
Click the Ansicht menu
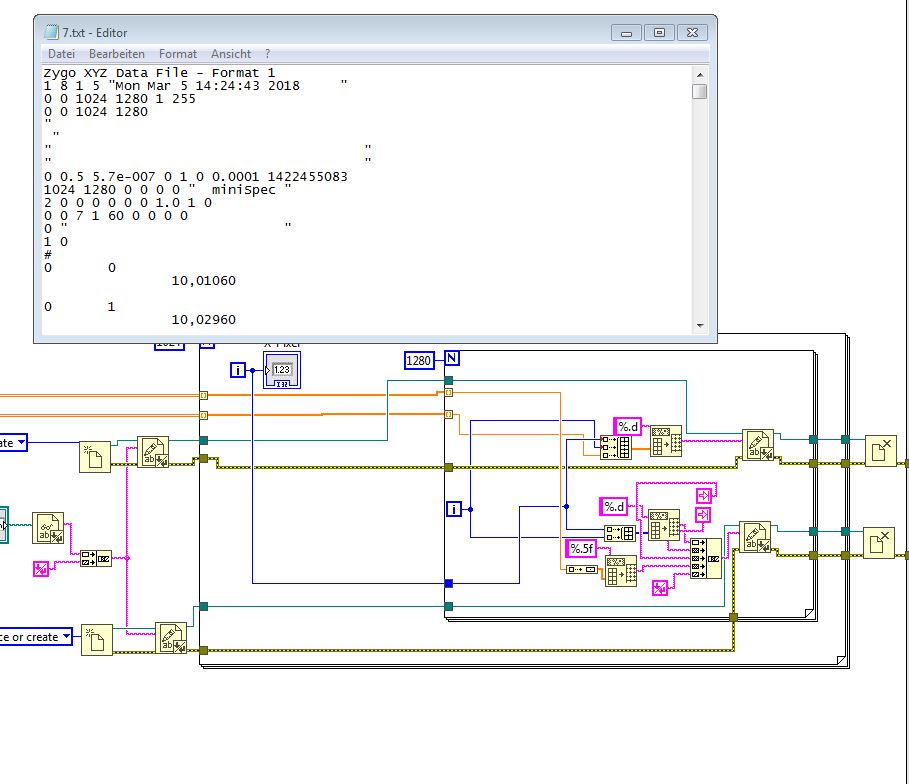click(x=231, y=54)
